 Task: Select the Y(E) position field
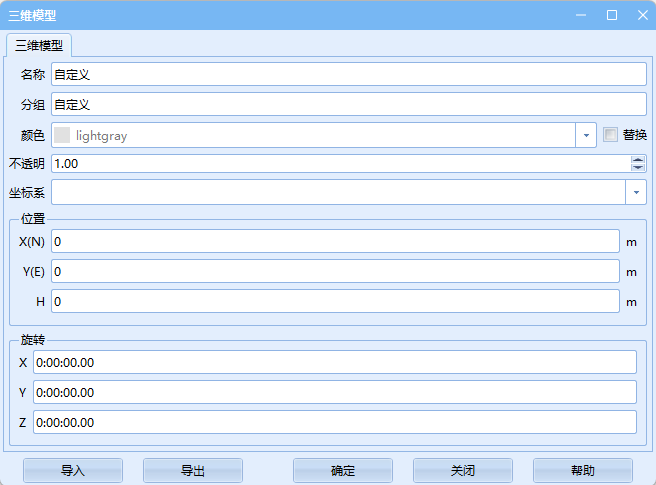[x=335, y=272]
